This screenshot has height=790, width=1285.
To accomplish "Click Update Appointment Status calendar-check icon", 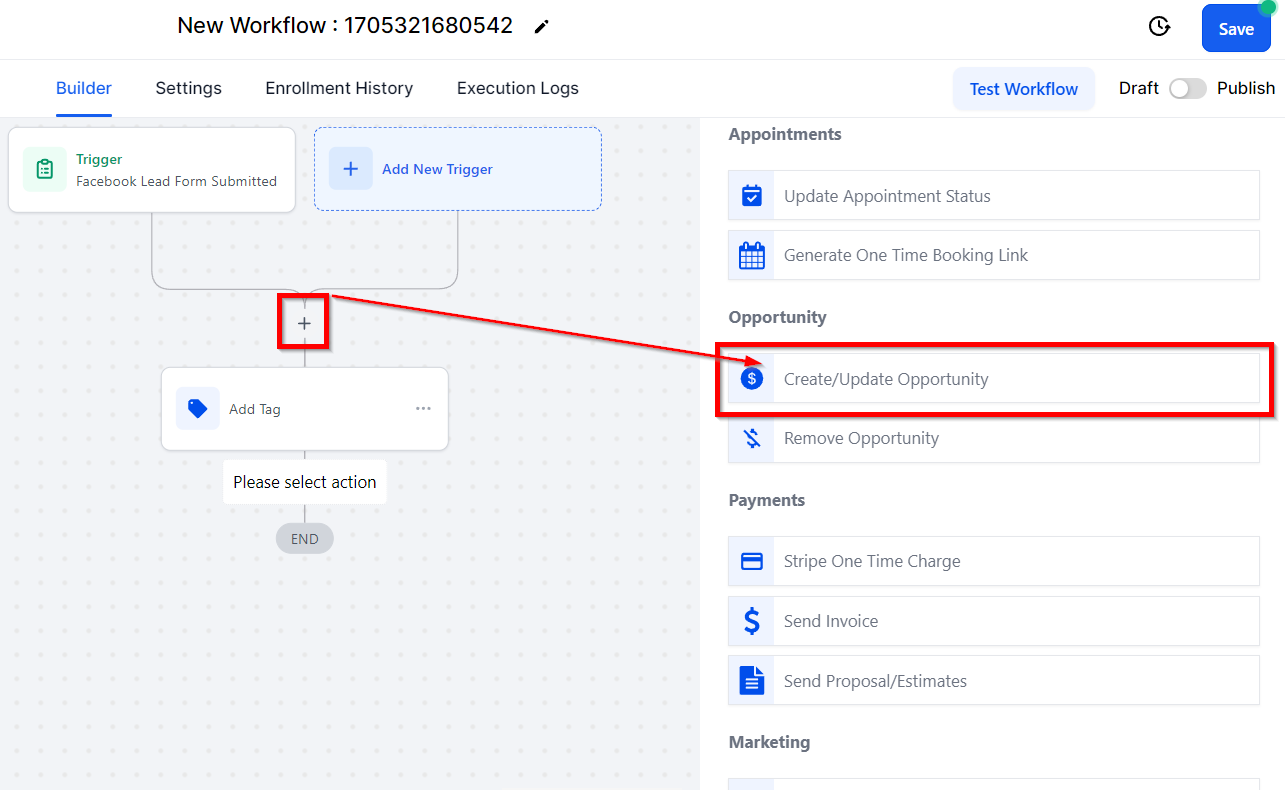I will tap(752, 195).
